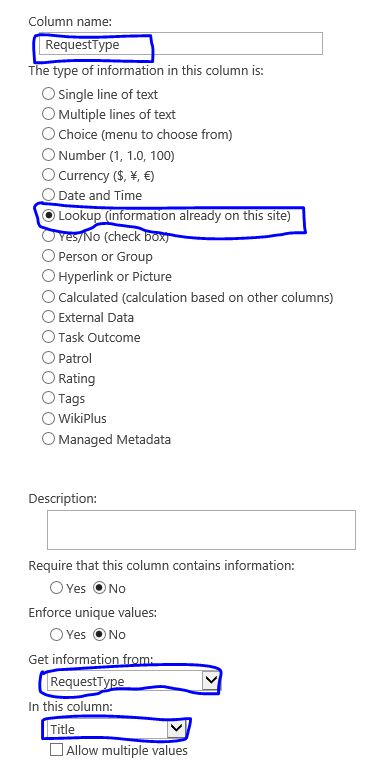The height and width of the screenshot is (766, 389).
Task: Expand the In this column Title dropdown
Action: [116, 729]
